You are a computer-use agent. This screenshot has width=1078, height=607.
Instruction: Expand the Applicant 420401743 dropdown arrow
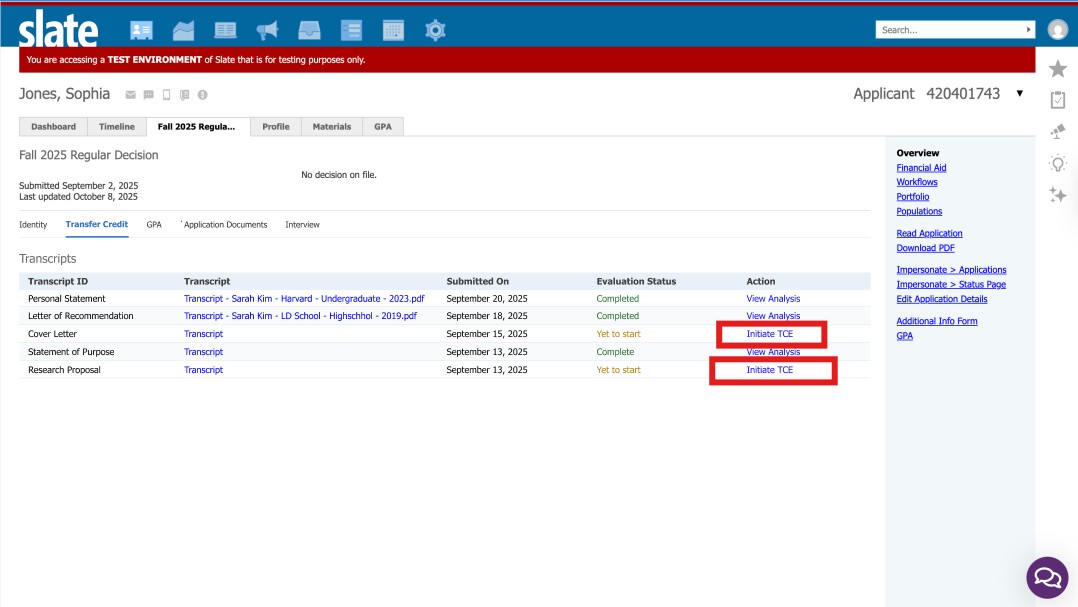(1019, 94)
